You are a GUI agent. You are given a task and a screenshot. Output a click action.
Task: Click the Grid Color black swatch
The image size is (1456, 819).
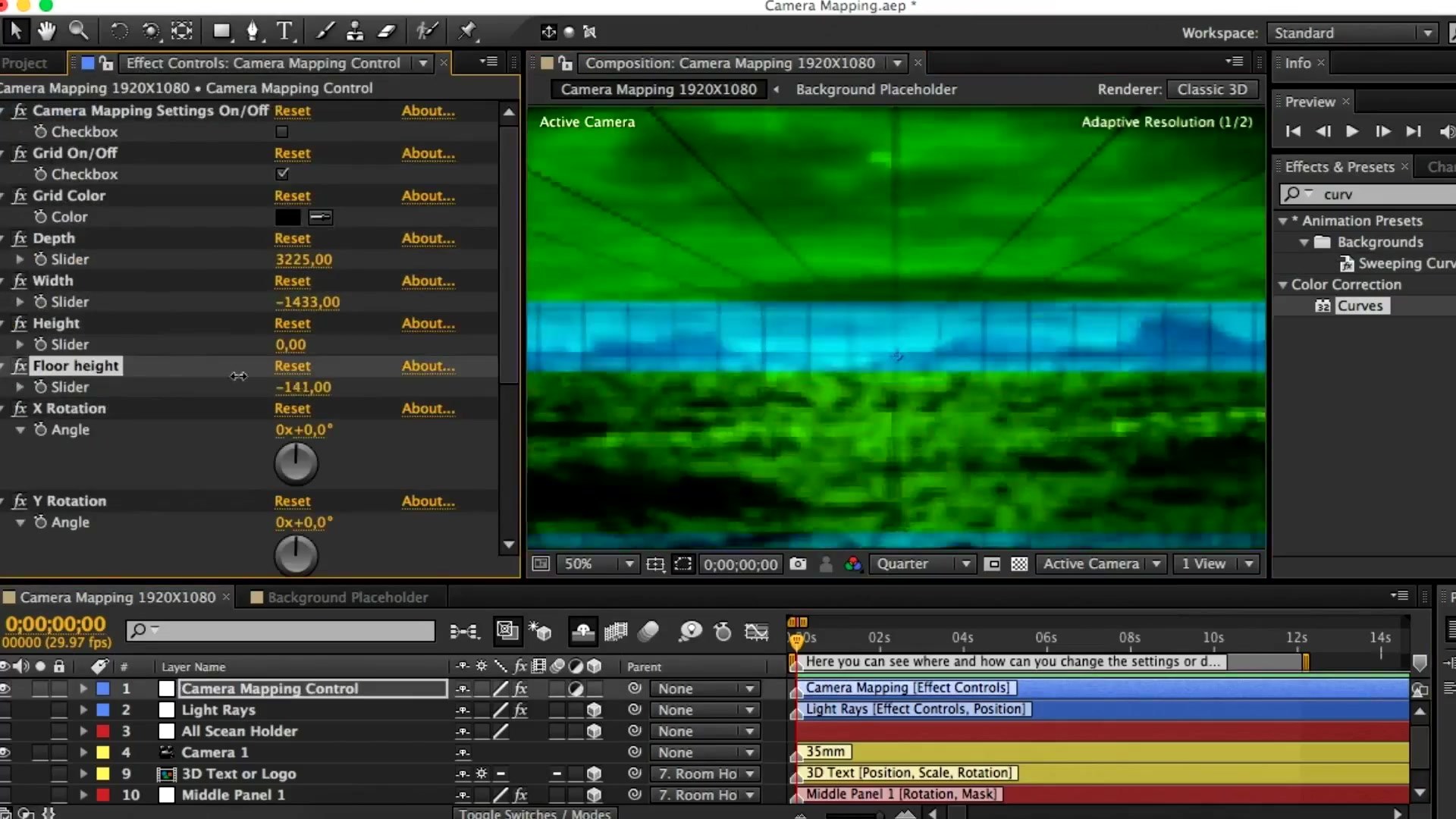tap(287, 217)
